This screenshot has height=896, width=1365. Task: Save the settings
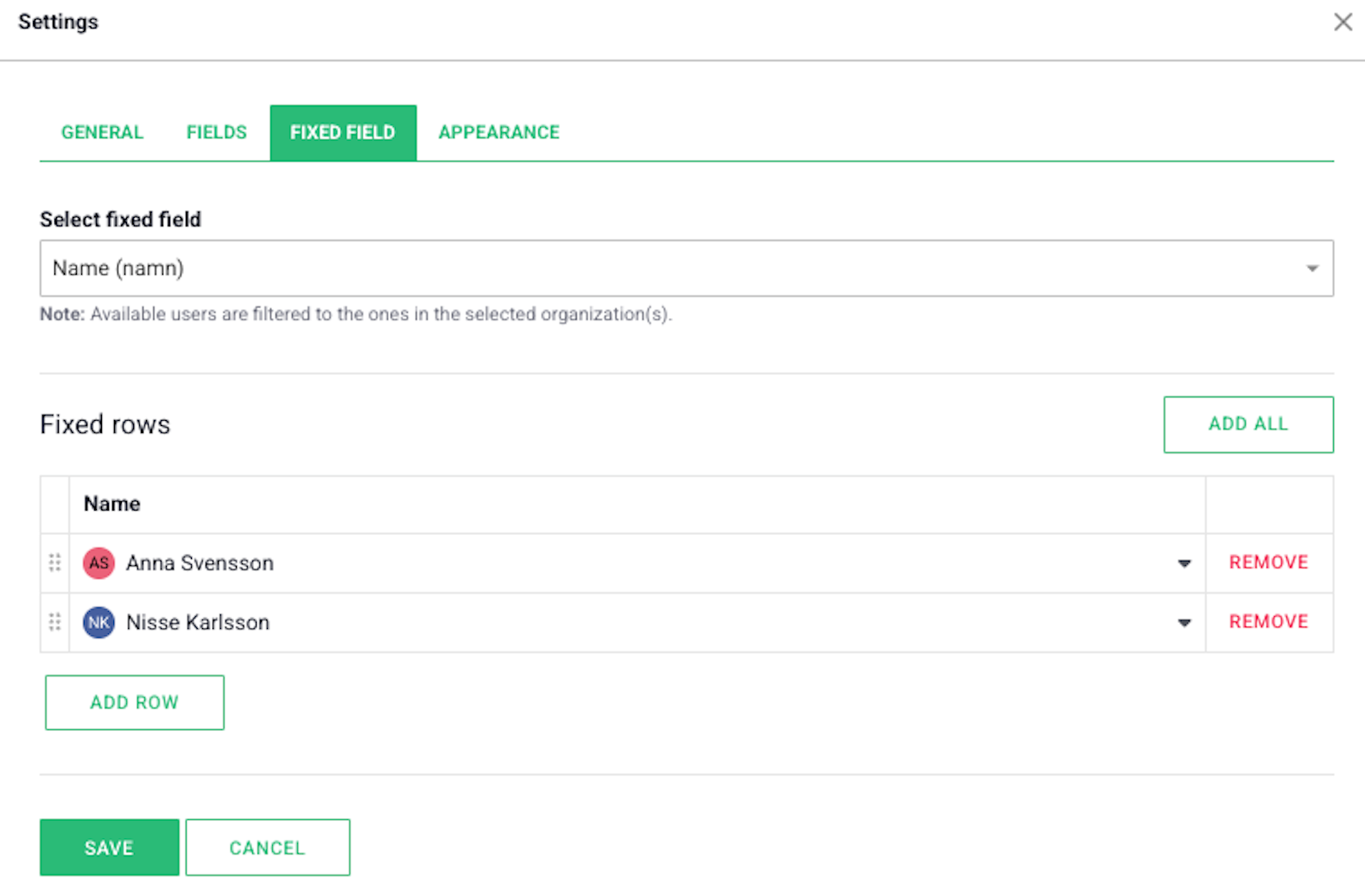point(110,848)
